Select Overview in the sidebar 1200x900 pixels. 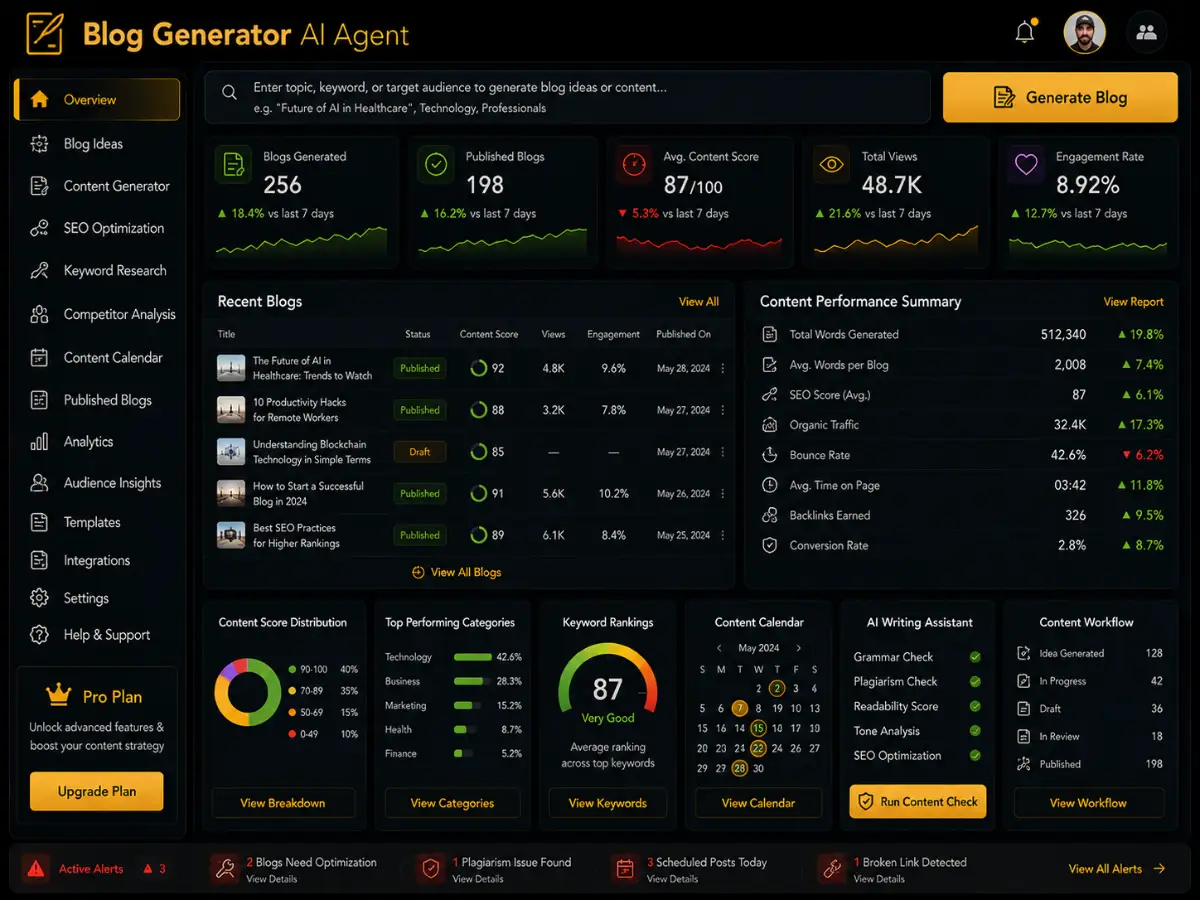point(97,99)
